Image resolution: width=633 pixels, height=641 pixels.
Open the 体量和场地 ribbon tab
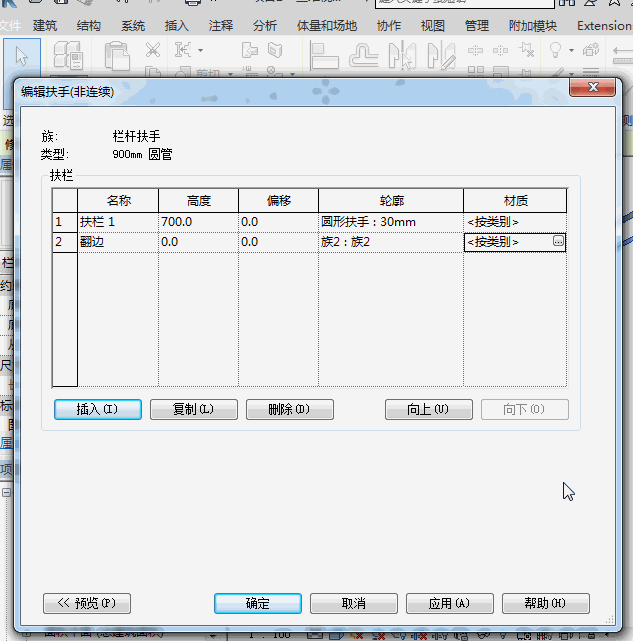(x=327, y=26)
